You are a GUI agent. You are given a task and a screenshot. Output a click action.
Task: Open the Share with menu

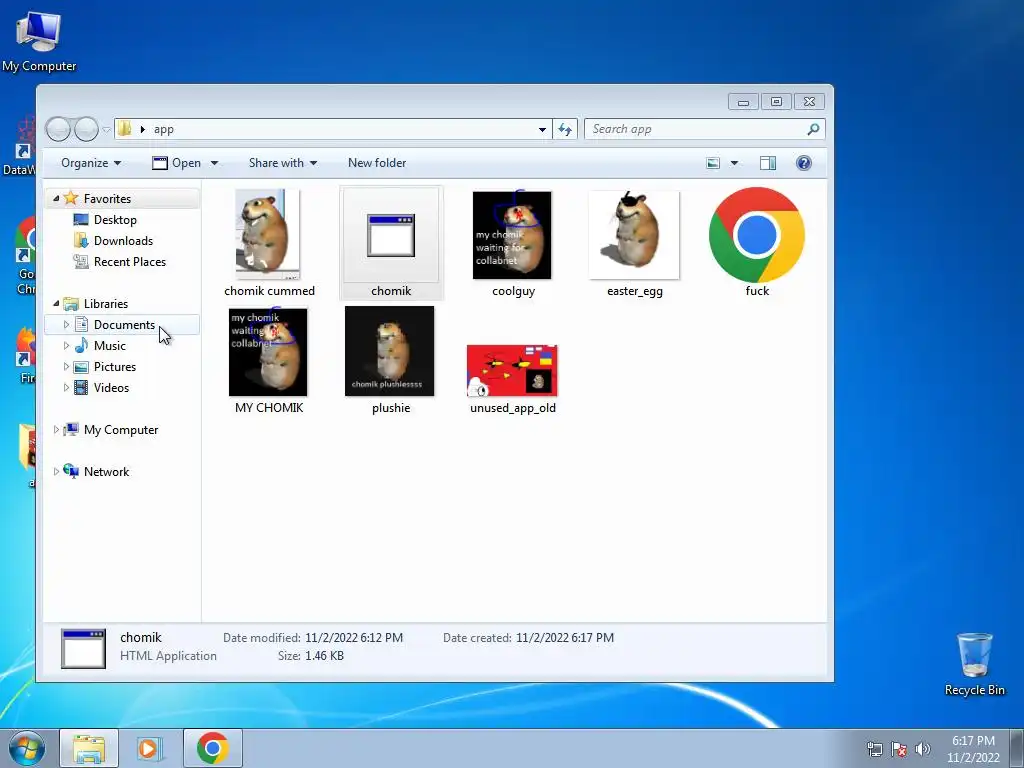(283, 163)
